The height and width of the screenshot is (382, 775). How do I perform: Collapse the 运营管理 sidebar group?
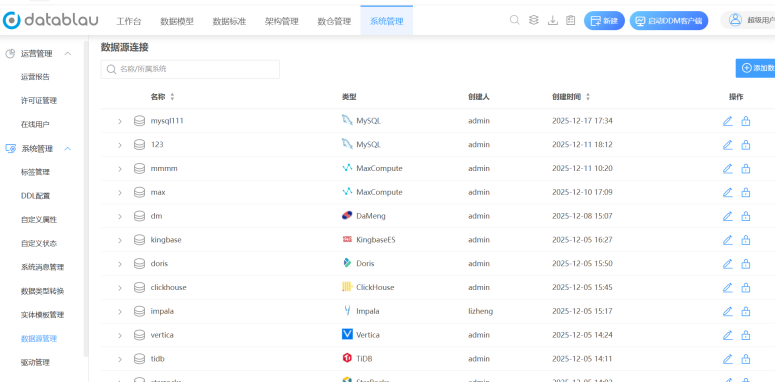coord(68,53)
